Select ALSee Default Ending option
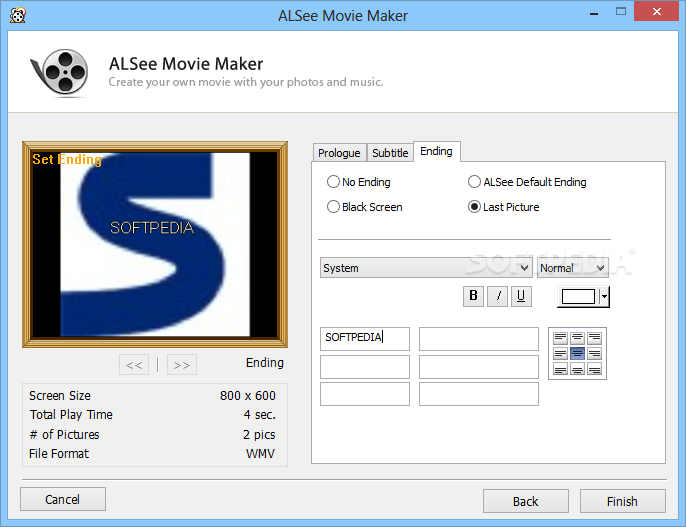 pyautogui.click(x=527, y=181)
